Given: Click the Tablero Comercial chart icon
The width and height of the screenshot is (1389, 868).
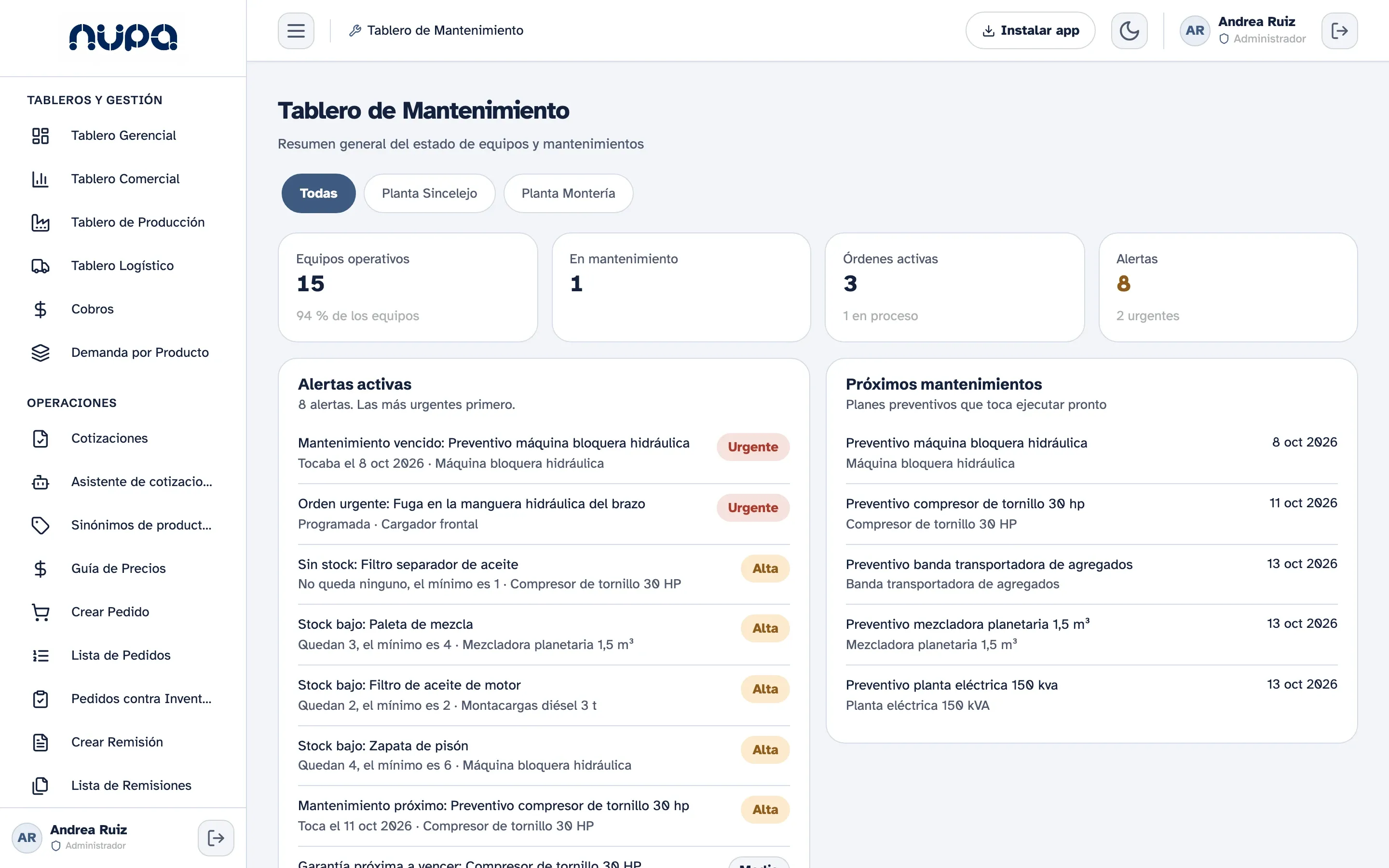Looking at the screenshot, I should 40,179.
